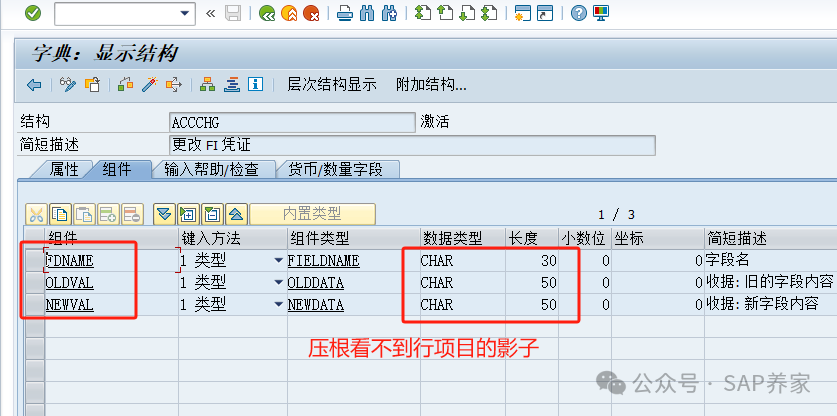Click the Paste icon in table toolbar
The width and height of the screenshot is (837, 416).
[x=84, y=215]
